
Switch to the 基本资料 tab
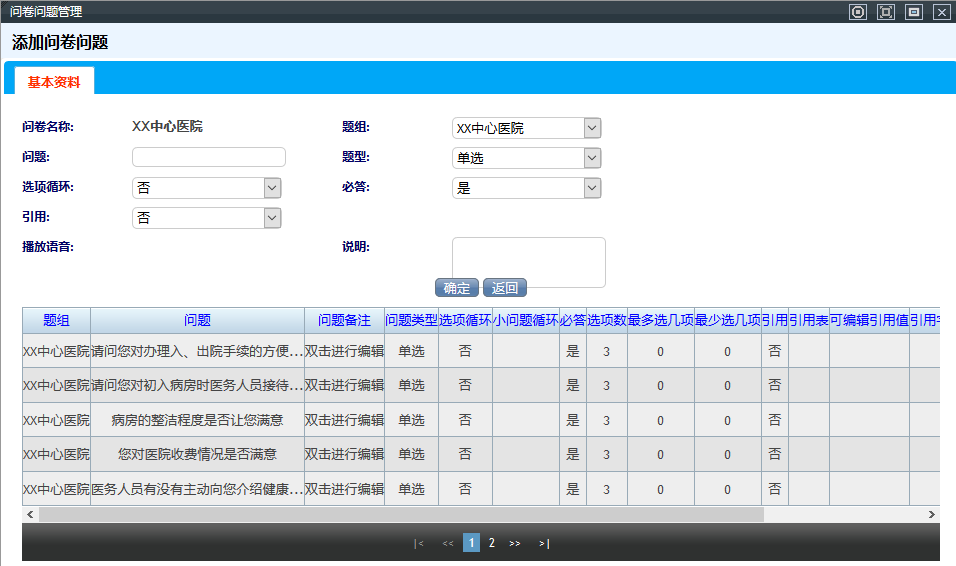click(x=54, y=82)
